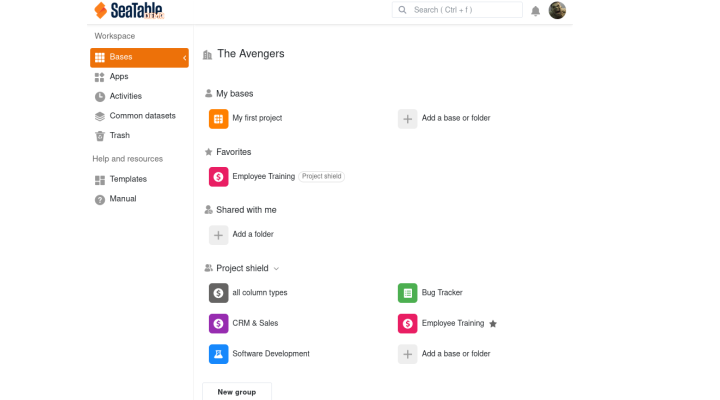
Task: Click plus icon in Project shield group
Action: 407,354
